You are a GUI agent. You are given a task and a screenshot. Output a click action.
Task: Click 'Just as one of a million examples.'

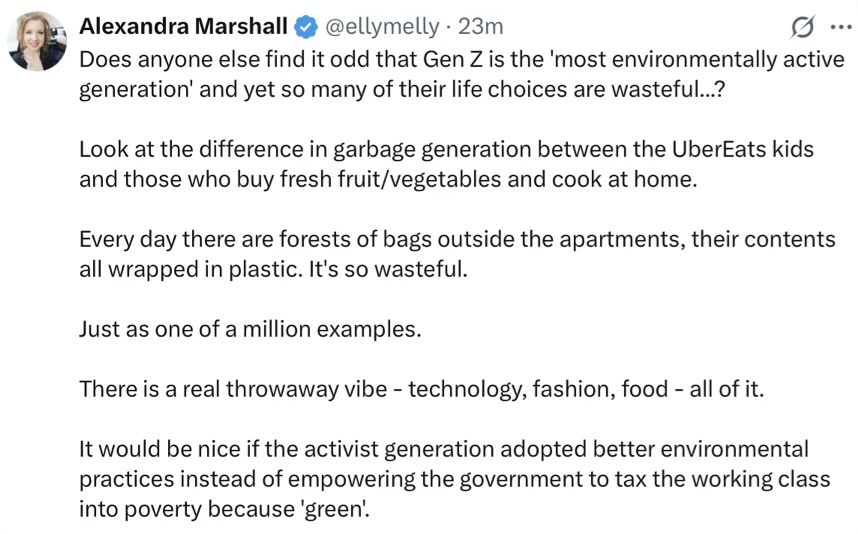click(x=251, y=329)
